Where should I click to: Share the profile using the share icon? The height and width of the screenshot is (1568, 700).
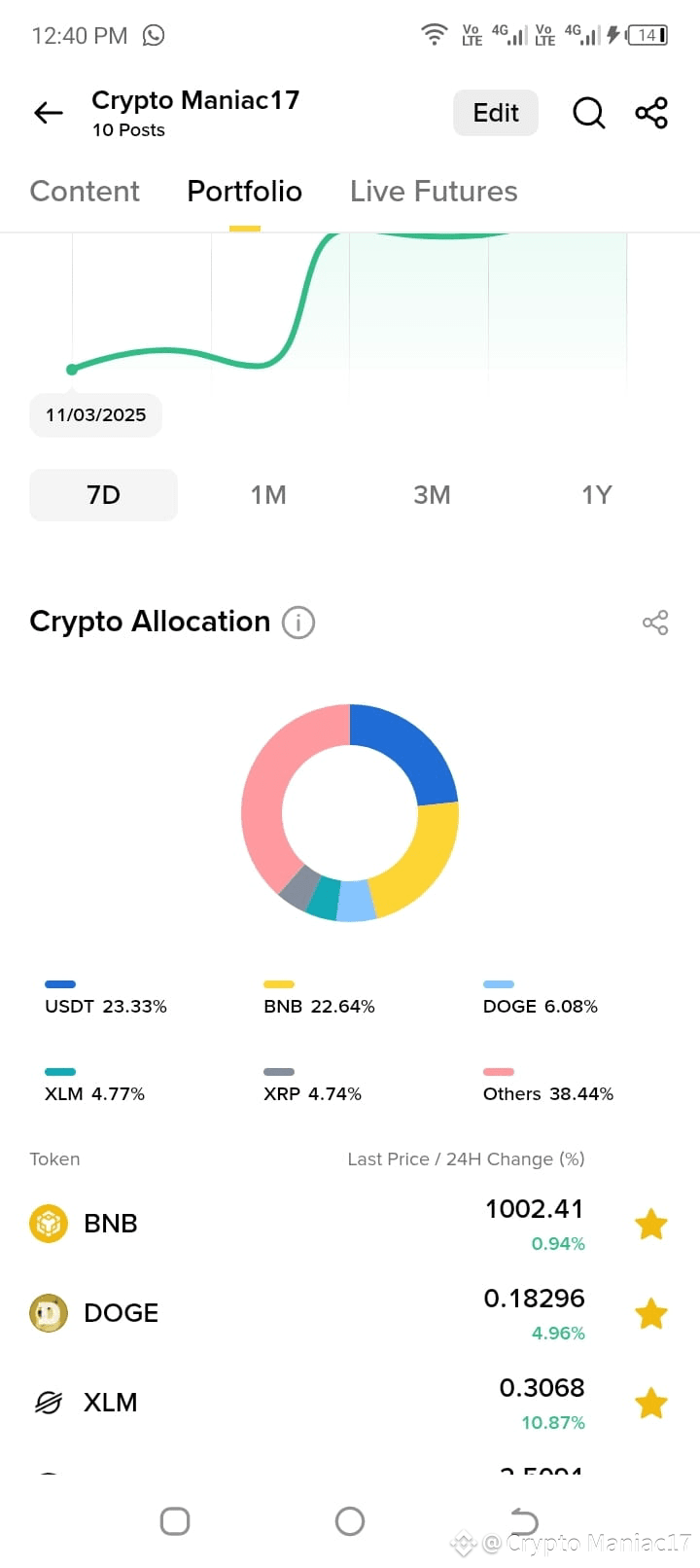coord(651,113)
